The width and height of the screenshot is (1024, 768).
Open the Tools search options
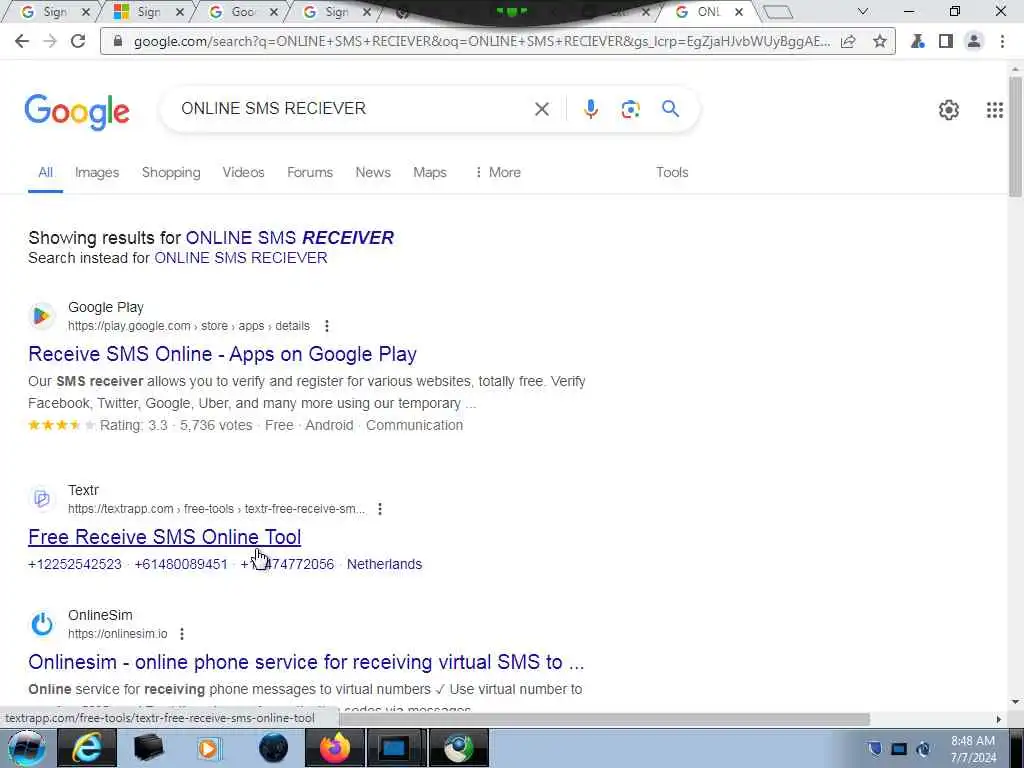coord(672,172)
